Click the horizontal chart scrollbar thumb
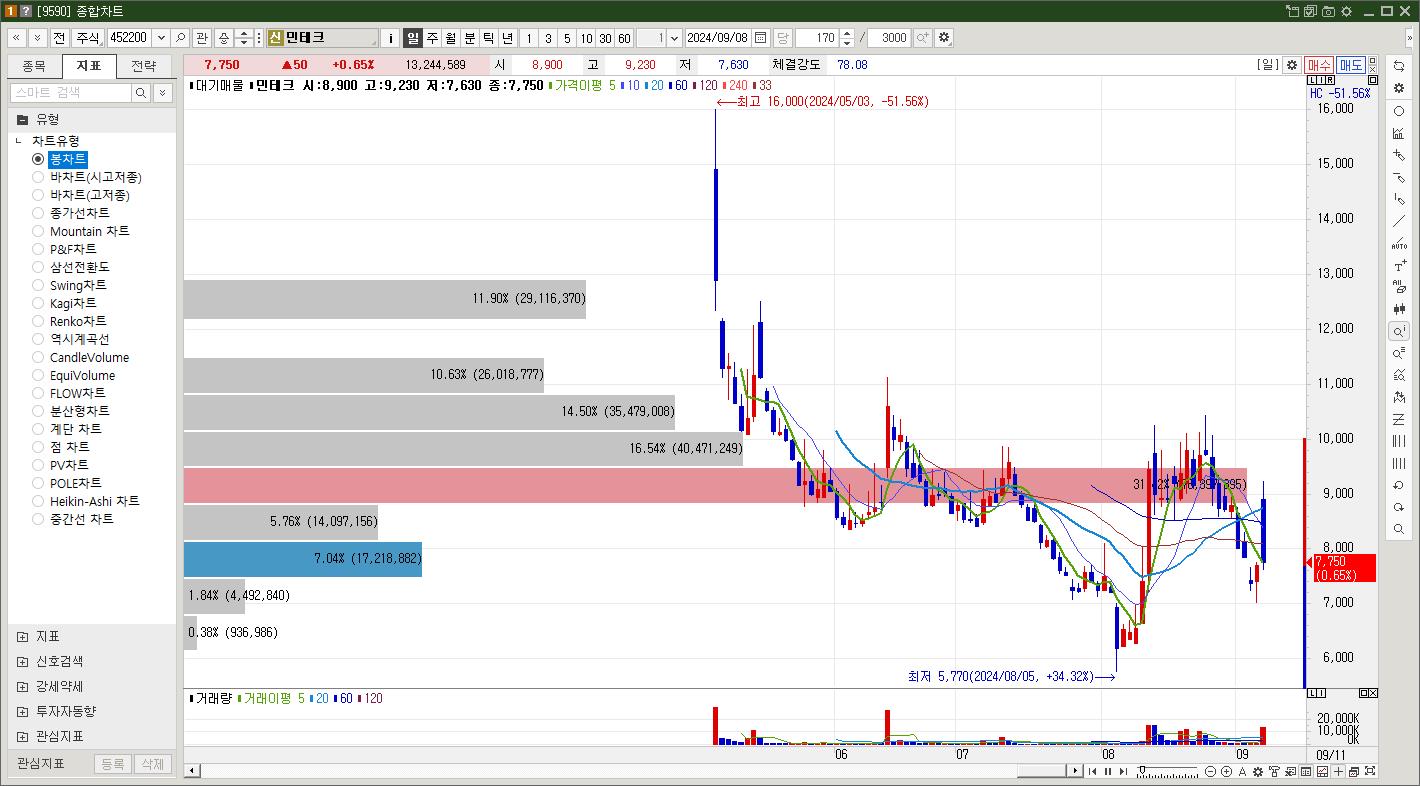 tap(1042, 771)
